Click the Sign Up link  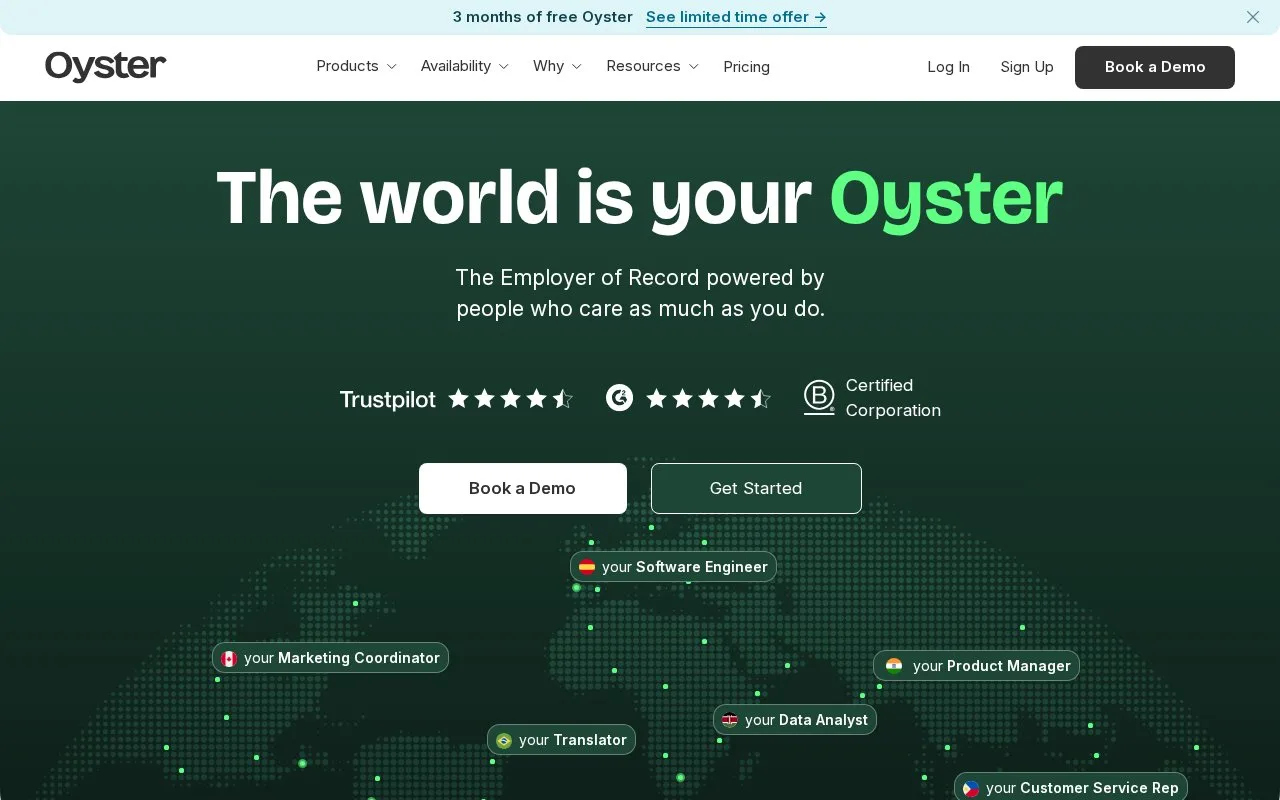click(x=1027, y=67)
